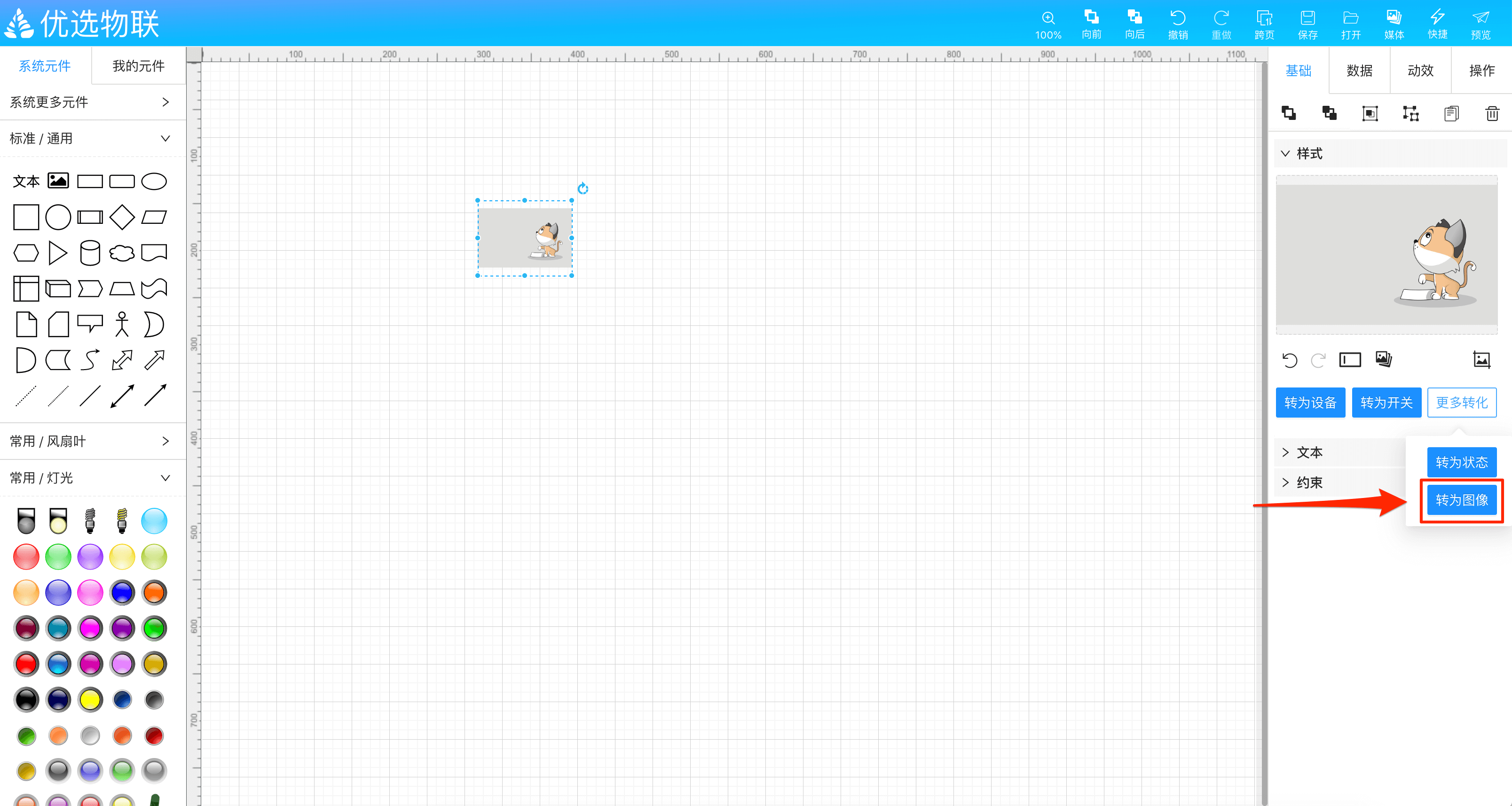Click the 优选物联 logo
The image size is (1512, 806).
click(x=82, y=24)
